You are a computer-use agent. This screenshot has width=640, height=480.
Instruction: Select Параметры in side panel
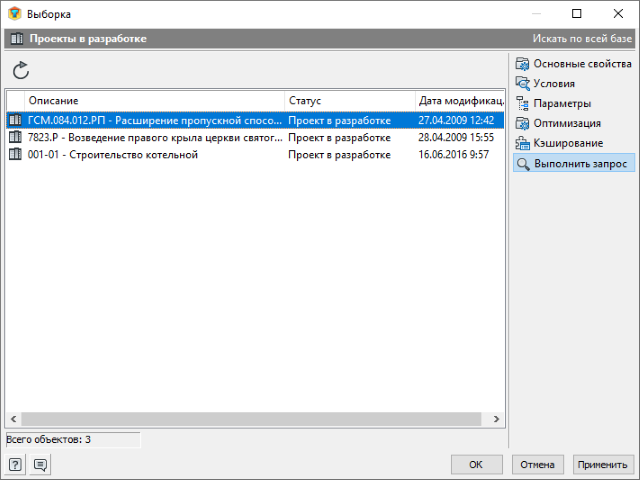tap(562, 104)
